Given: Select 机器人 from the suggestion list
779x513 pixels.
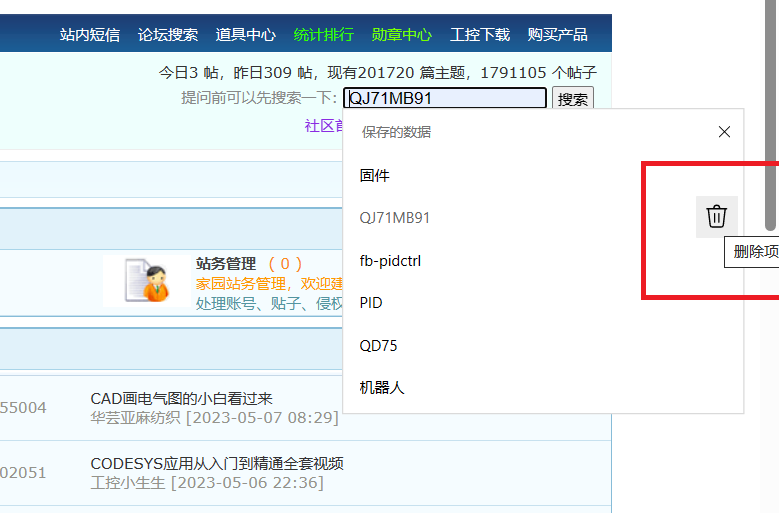Looking at the screenshot, I should (382, 388).
